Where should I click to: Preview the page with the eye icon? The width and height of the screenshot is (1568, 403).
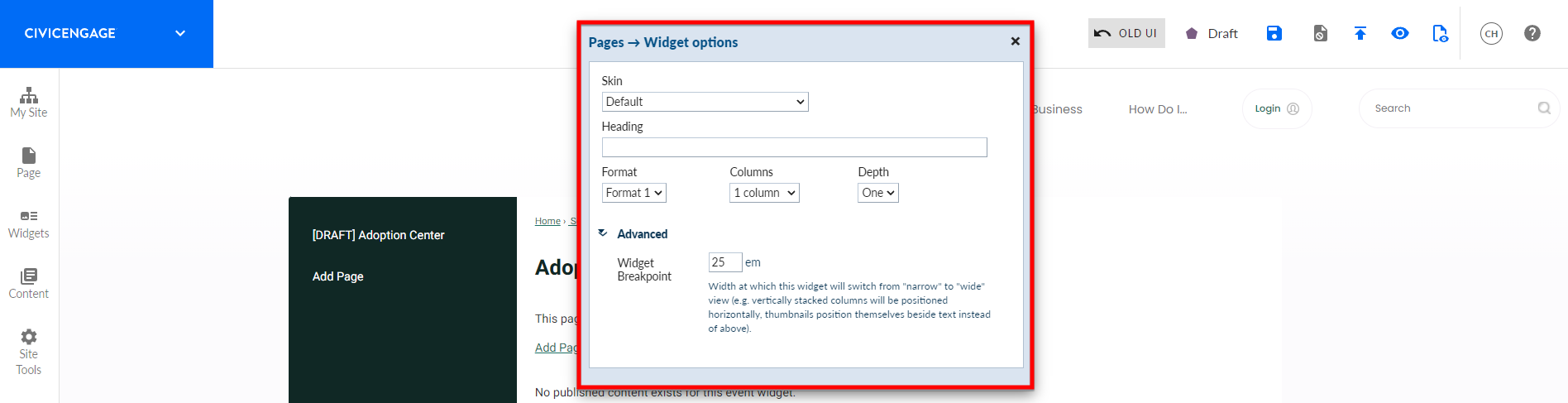click(1400, 33)
